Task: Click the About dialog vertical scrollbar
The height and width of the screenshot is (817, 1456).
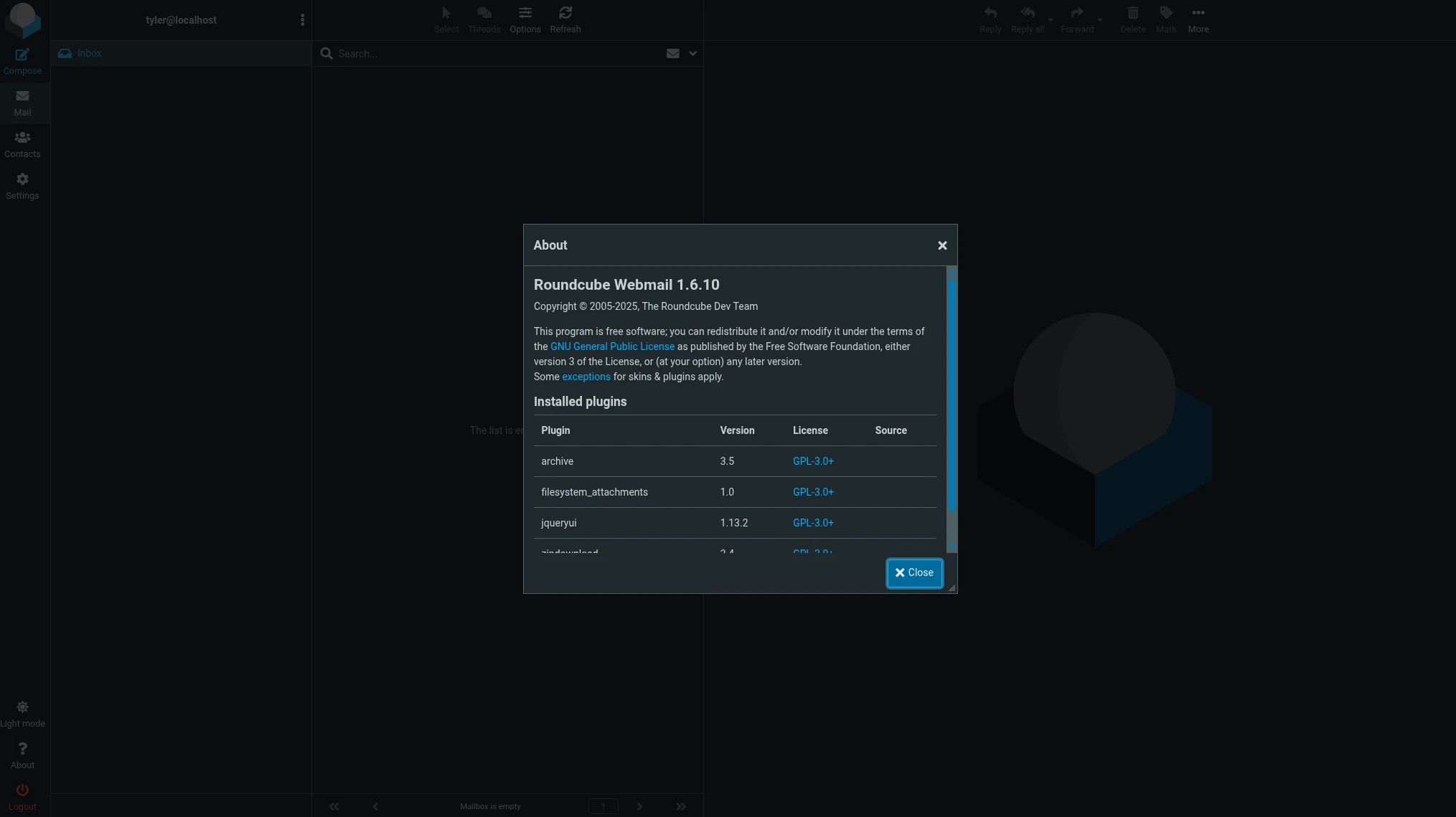Action: coord(952,395)
